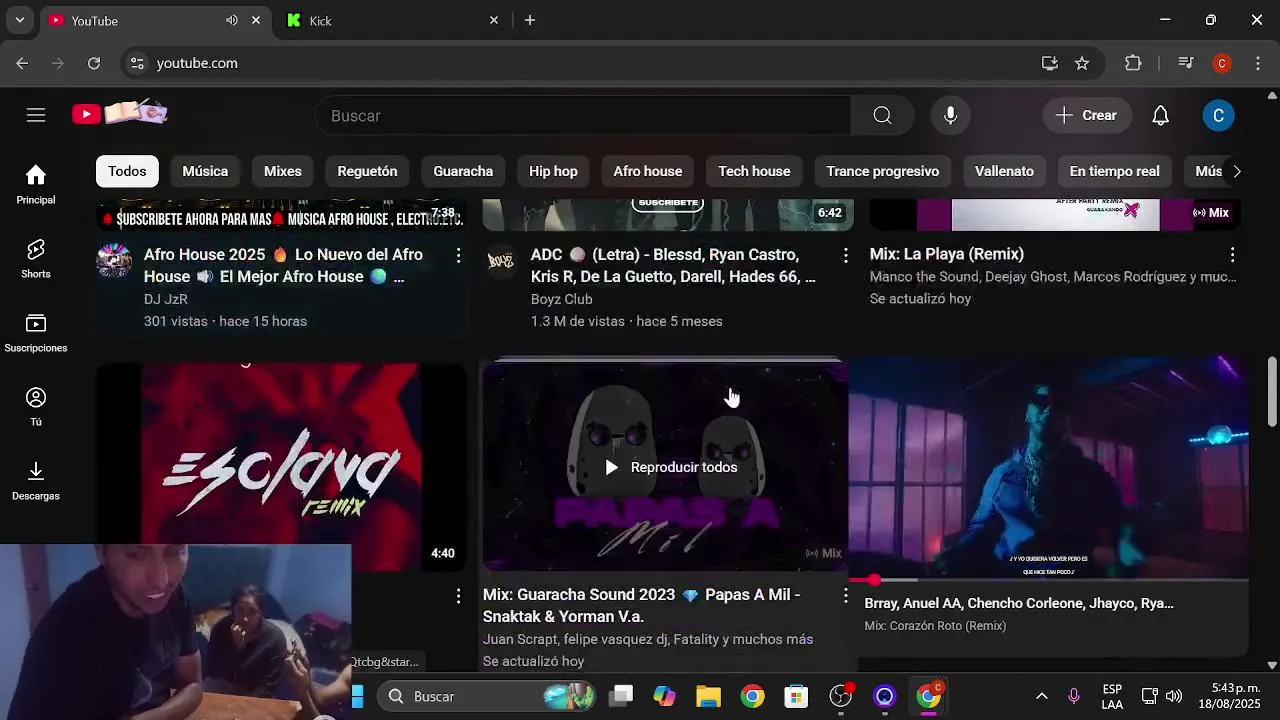This screenshot has height=720, width=1280.
Task: Open Suscripciones in the sidebar
Action: click(x=36, y=333)
